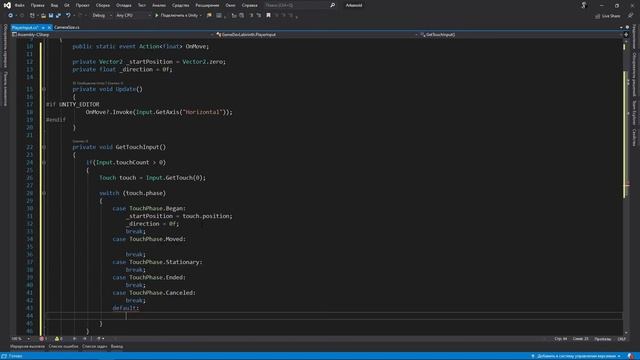Switch to the CameraSize.cs tab
This screenshot has width=640, height=360.
pyautogui.click(x=67, y=27)
